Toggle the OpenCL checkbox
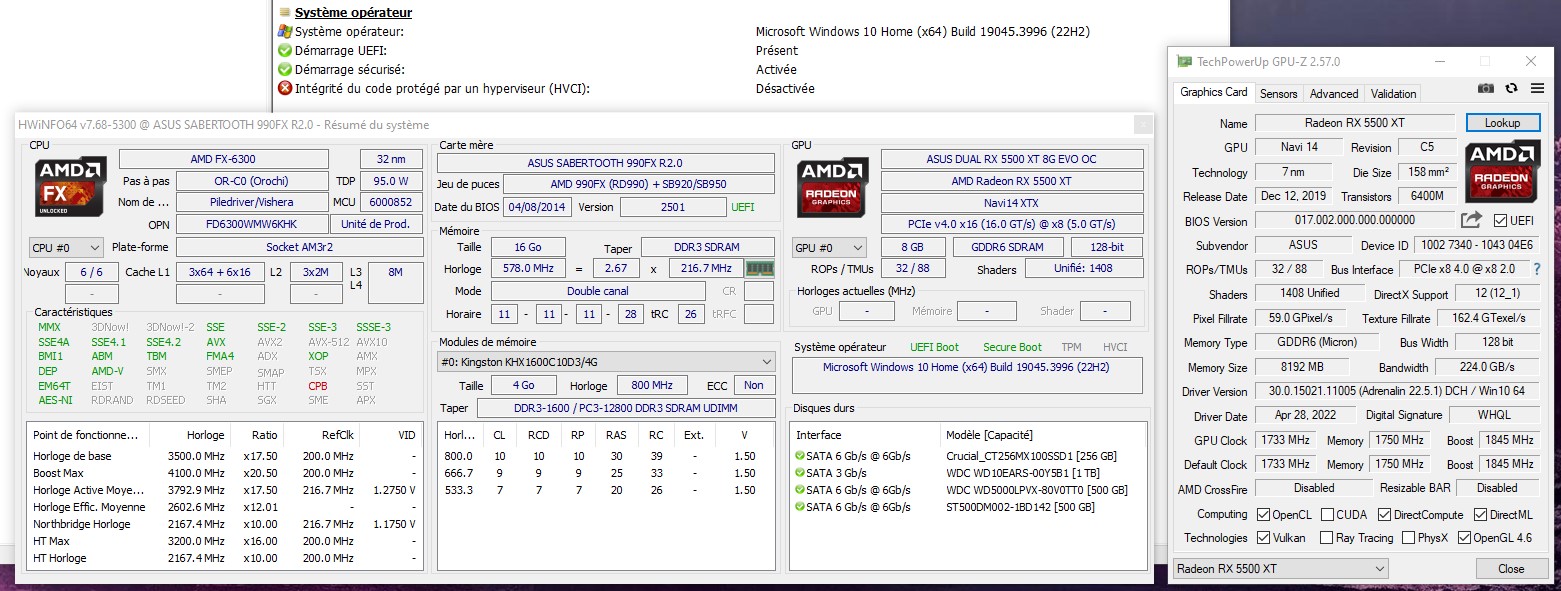The height and width of the screenshot is (591, 1561). tap(1265, 515)
